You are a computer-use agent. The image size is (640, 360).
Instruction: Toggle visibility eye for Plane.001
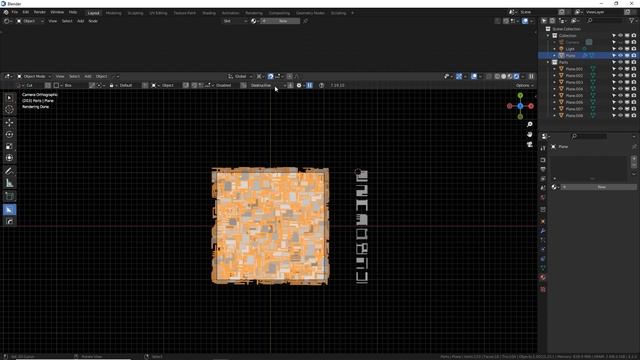(x=620, y=69)
